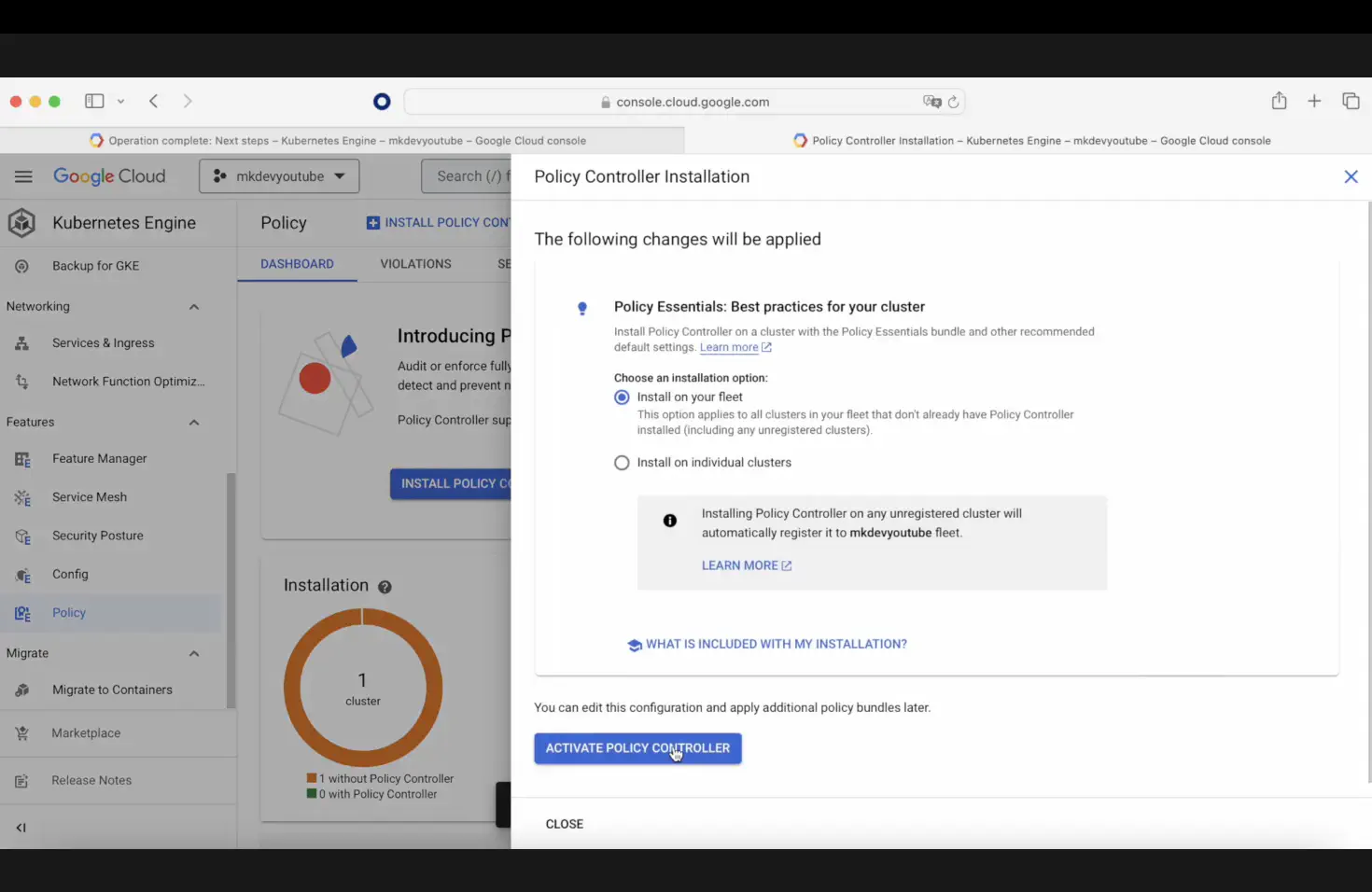
Task: Open the VIOLATIONS tab on the Policy page
Action: (415, 264)
